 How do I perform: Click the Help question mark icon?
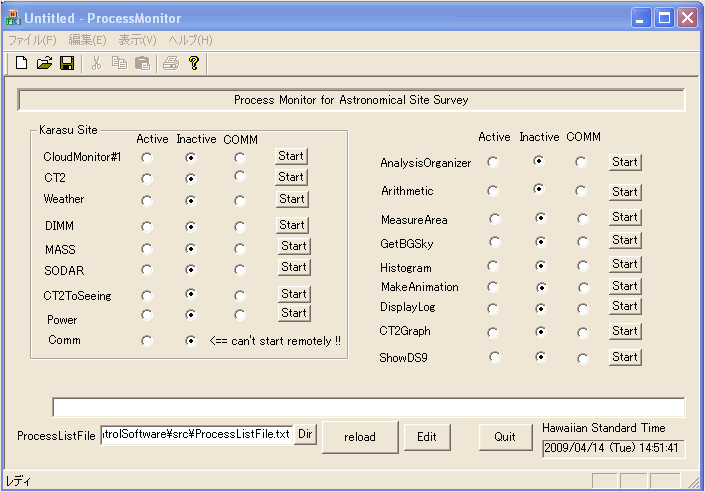194,63
